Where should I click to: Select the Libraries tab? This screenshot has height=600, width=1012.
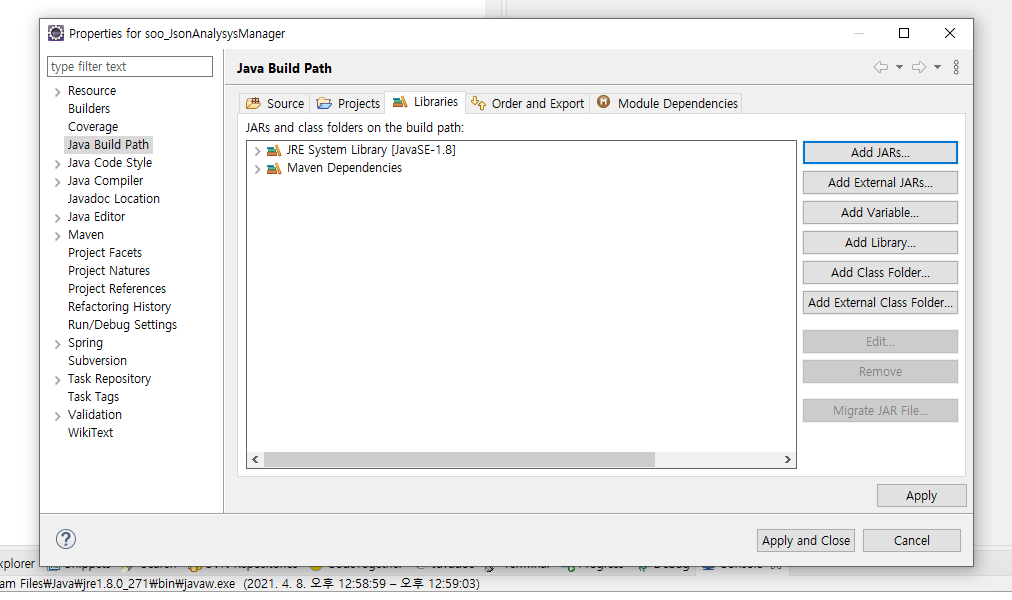click(425, 102)
